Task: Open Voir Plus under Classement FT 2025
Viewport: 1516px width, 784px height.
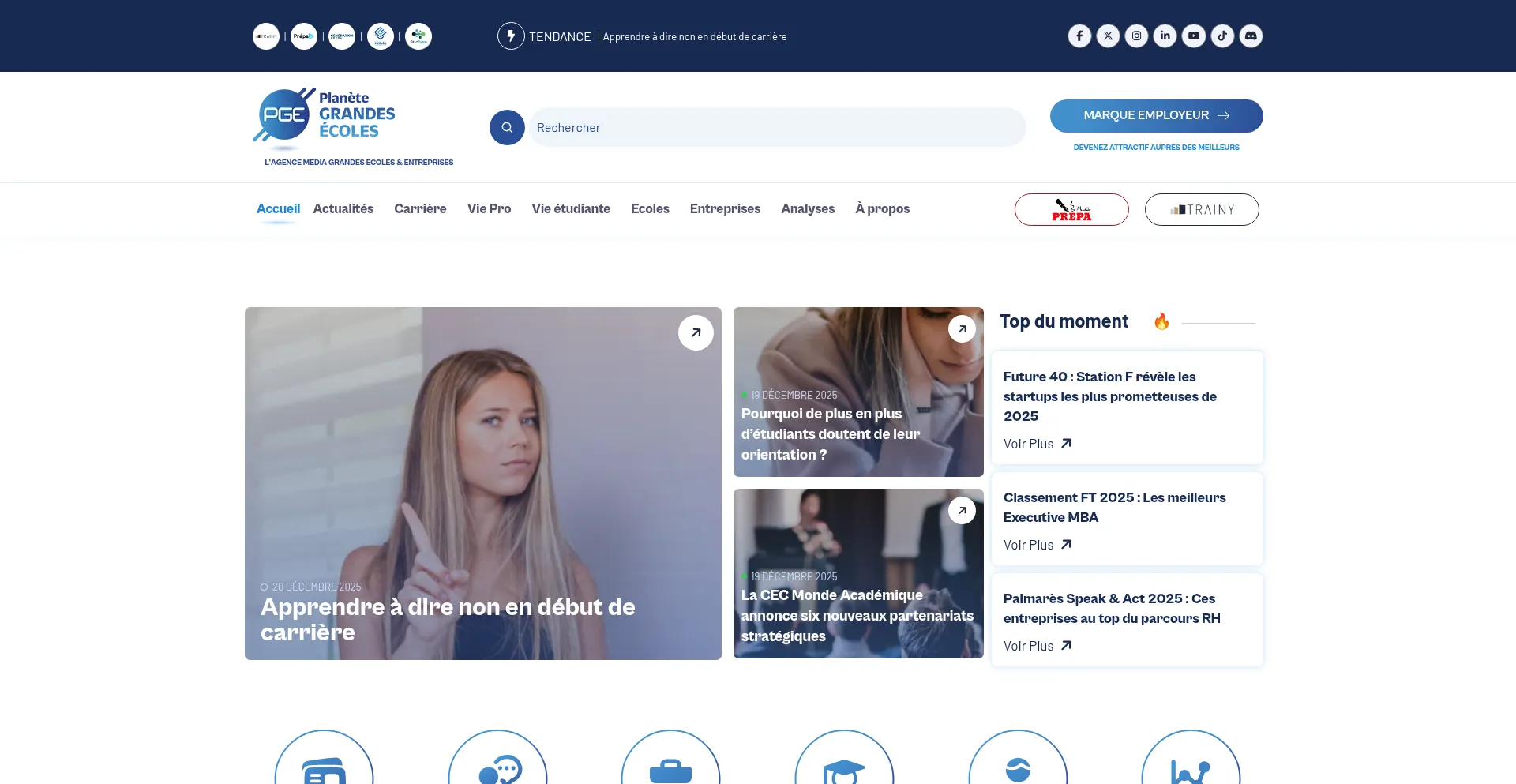Action: tap(1037, 545)
